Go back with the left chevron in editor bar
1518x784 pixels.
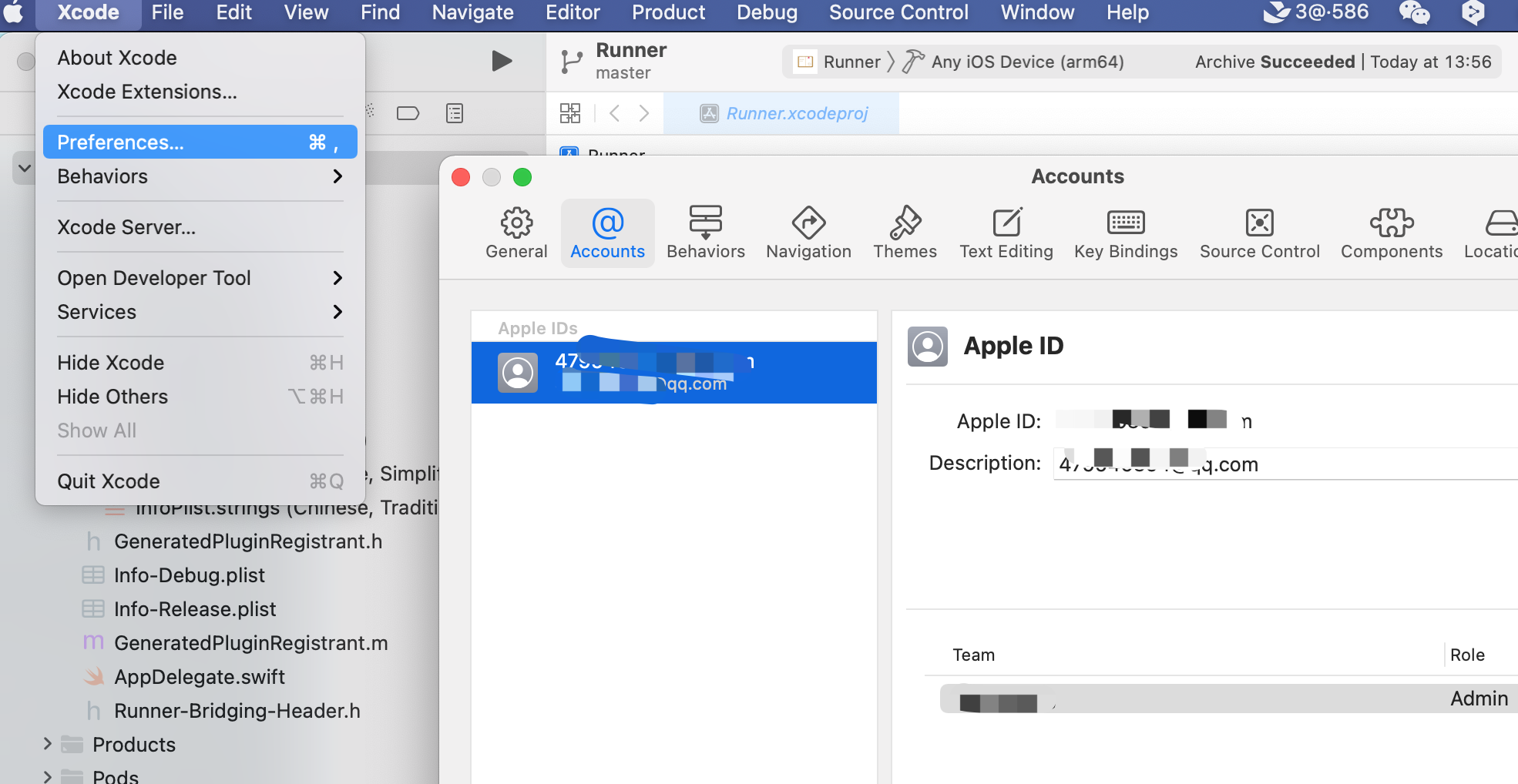pos(614,113)
